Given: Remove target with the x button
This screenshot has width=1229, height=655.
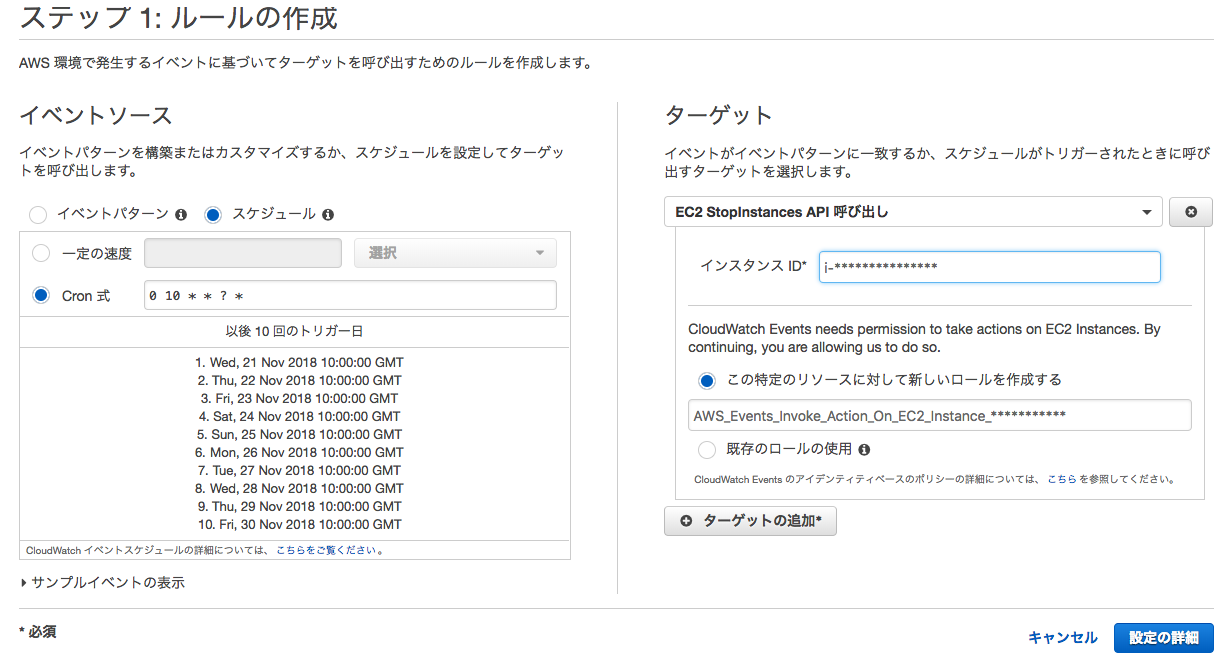Looking at the screenshot, I should (1190, 212).
